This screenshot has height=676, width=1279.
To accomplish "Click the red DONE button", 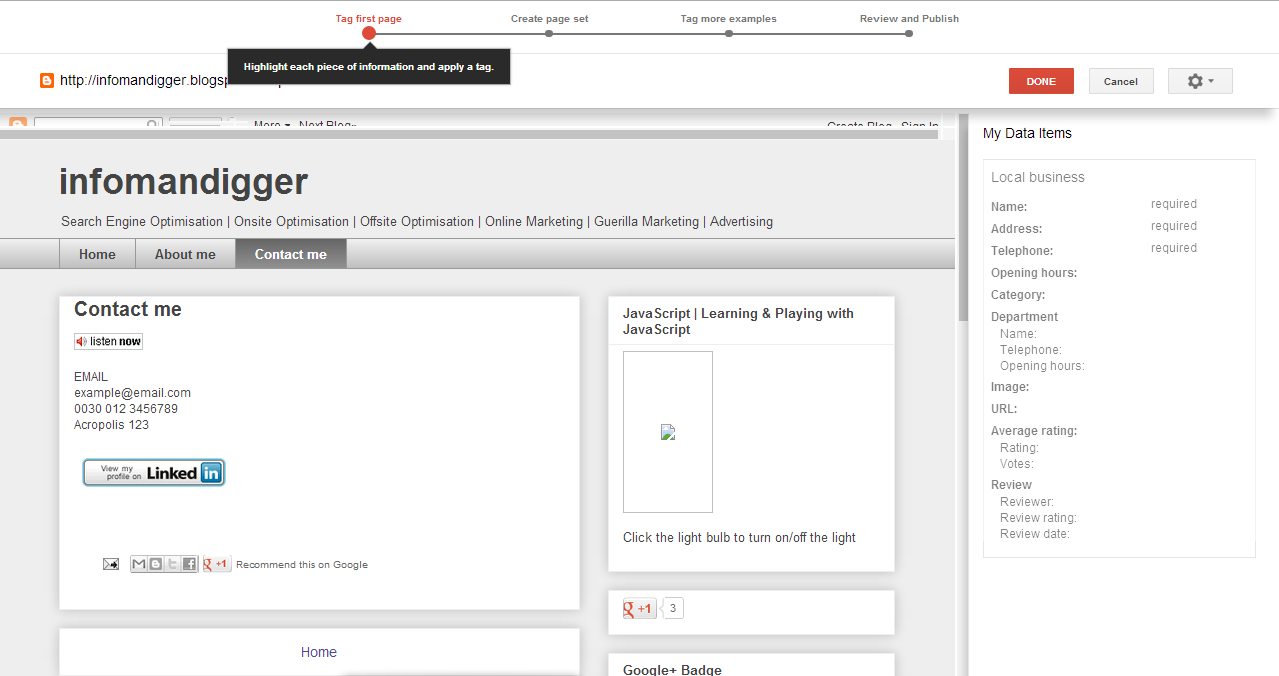I will coord(1040,81).
